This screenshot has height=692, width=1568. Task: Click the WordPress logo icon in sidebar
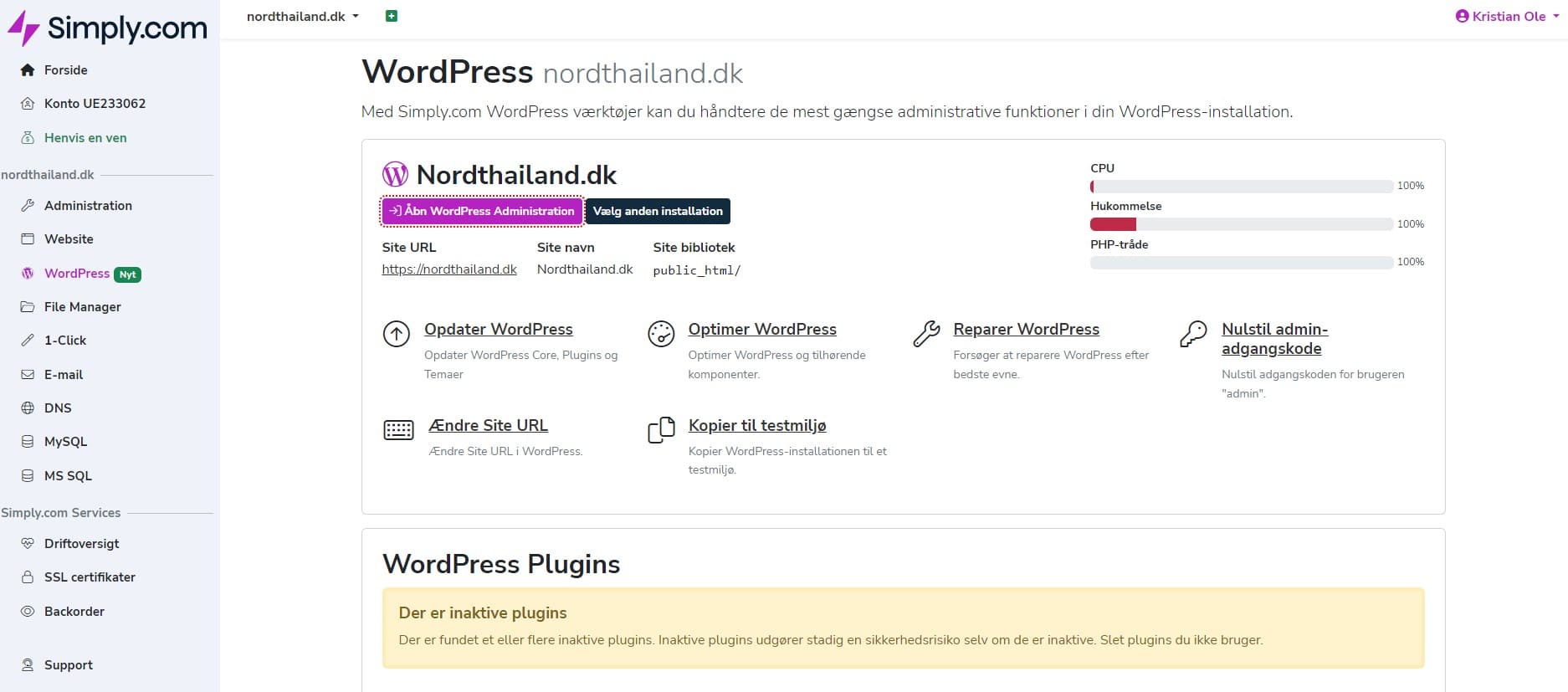pos(28,274)
